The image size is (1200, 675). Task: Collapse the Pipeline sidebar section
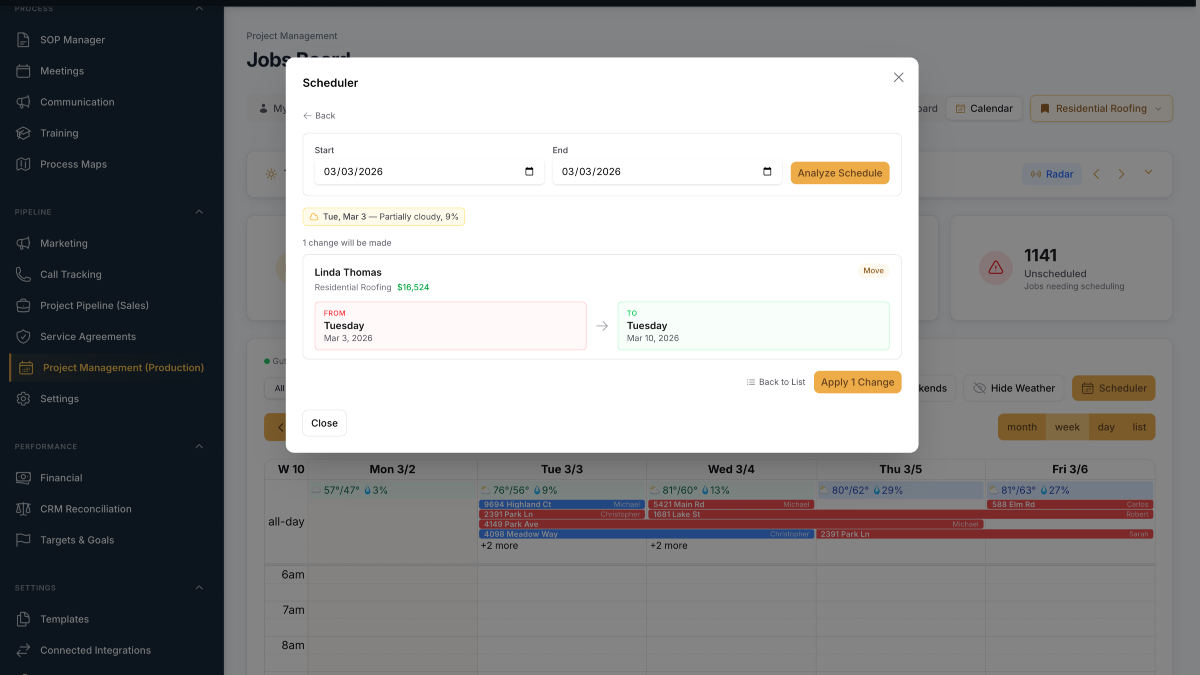click(x=198, y=212)
